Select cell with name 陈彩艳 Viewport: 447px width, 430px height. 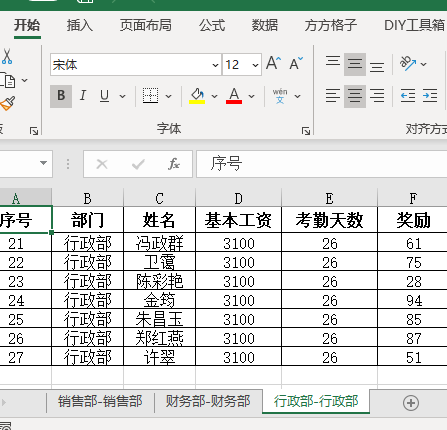click(159, 281)
